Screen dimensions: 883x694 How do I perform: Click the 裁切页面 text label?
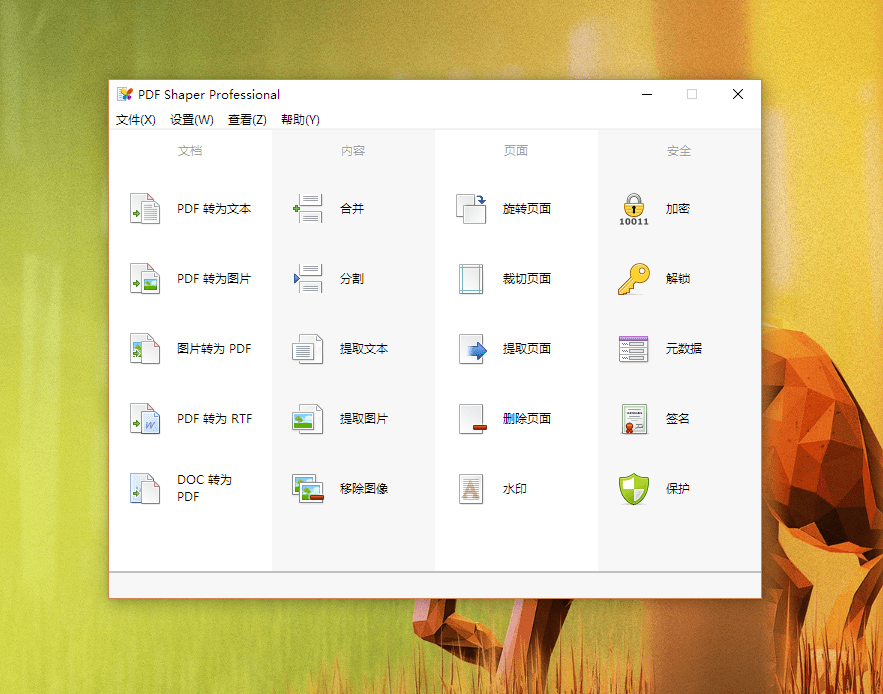pos(527,278)
